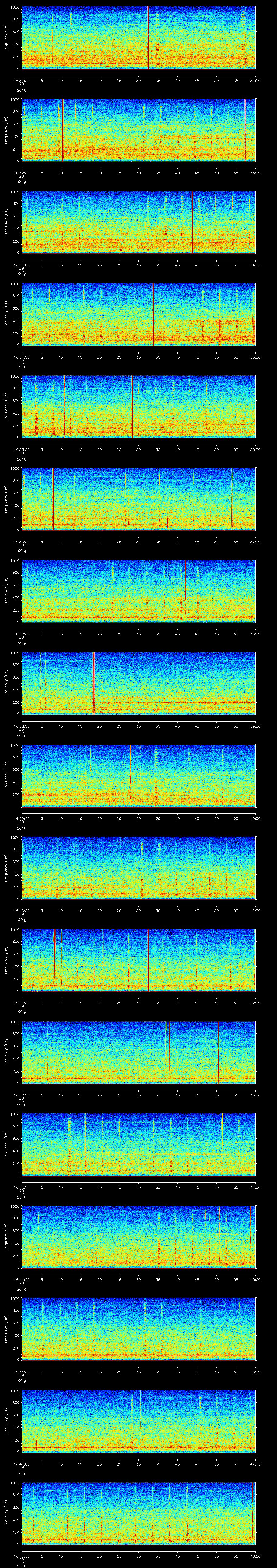
Task: Click the red vertical spike in 16:33 panel
Action: pyautogui.click(x=192, y=222)
